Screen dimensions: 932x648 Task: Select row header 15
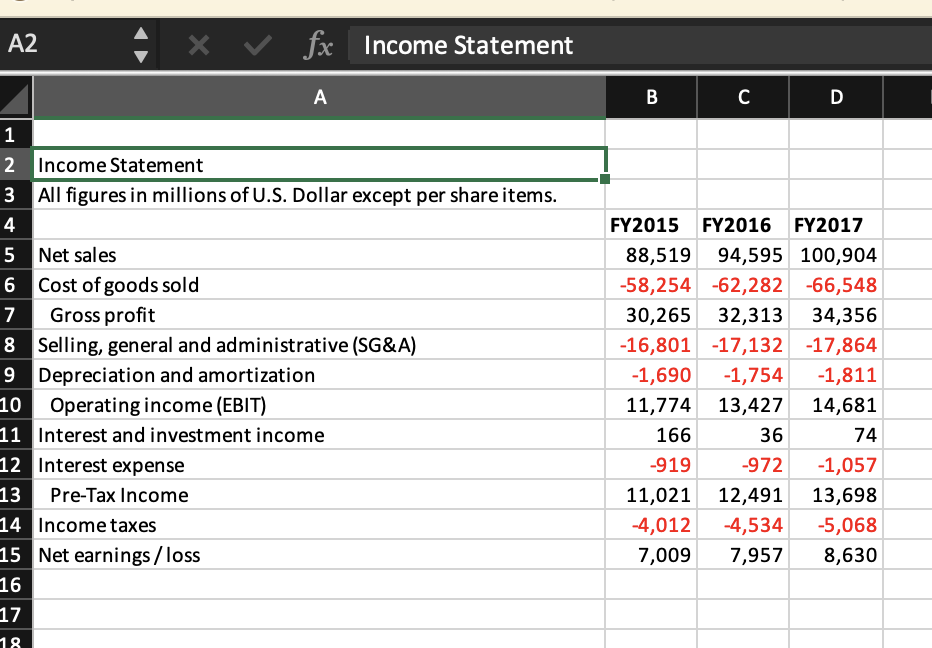click(x=16, y=555)
